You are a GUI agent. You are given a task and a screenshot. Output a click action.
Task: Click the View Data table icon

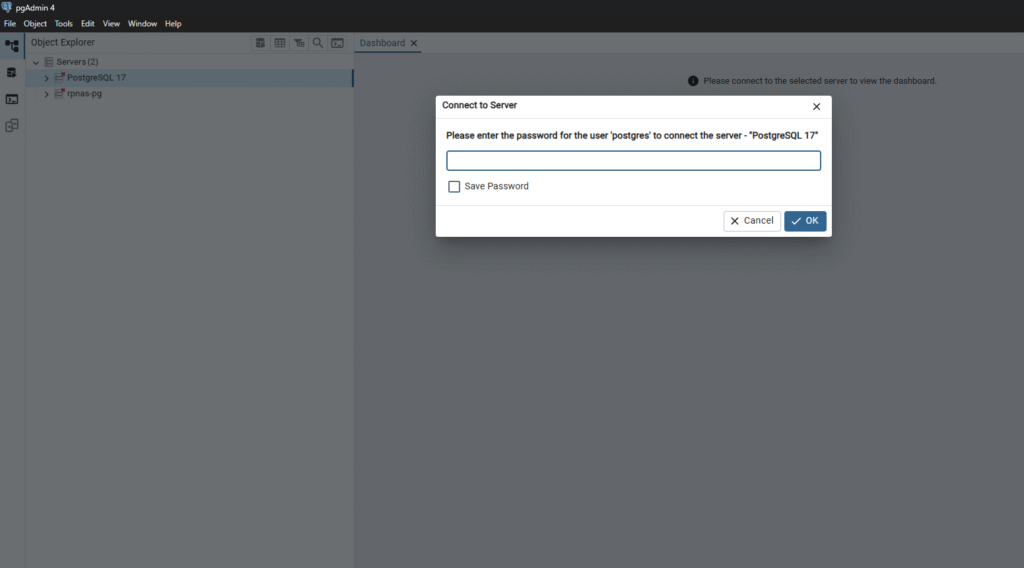coord(280,43)
